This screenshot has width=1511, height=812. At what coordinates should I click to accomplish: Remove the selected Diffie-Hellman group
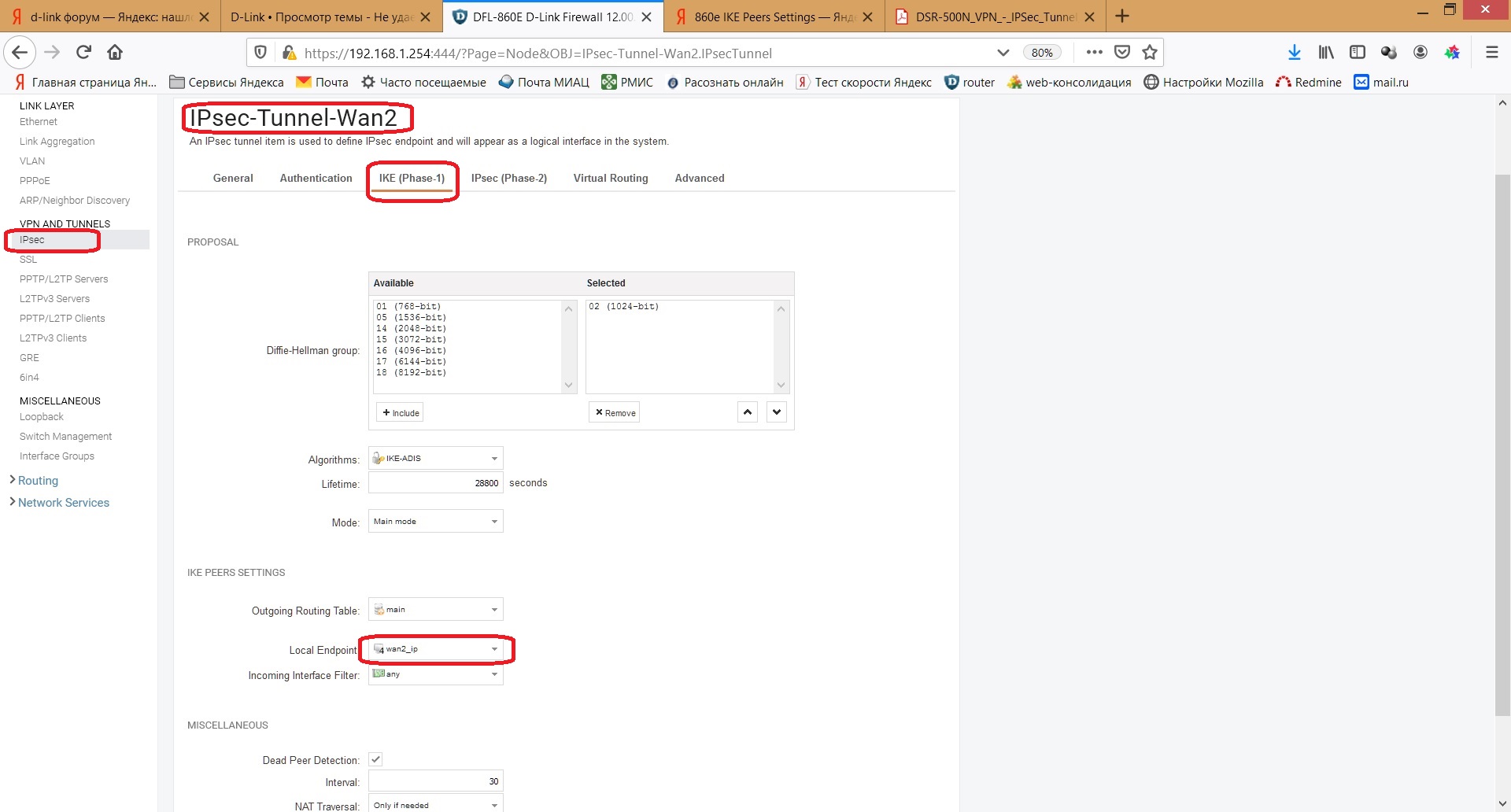615,413
